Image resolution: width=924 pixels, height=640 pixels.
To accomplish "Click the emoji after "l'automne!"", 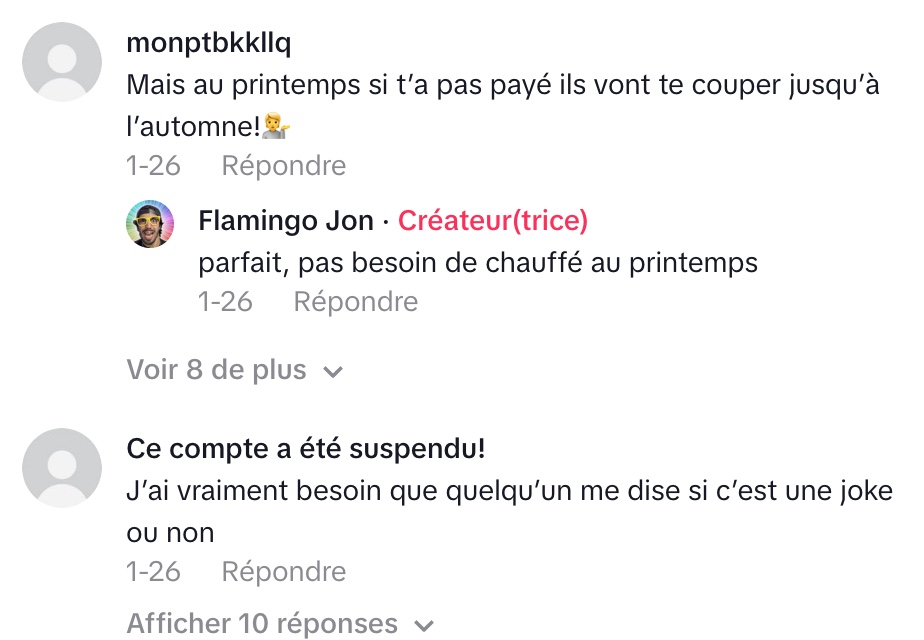I will [x=275, y=128].
